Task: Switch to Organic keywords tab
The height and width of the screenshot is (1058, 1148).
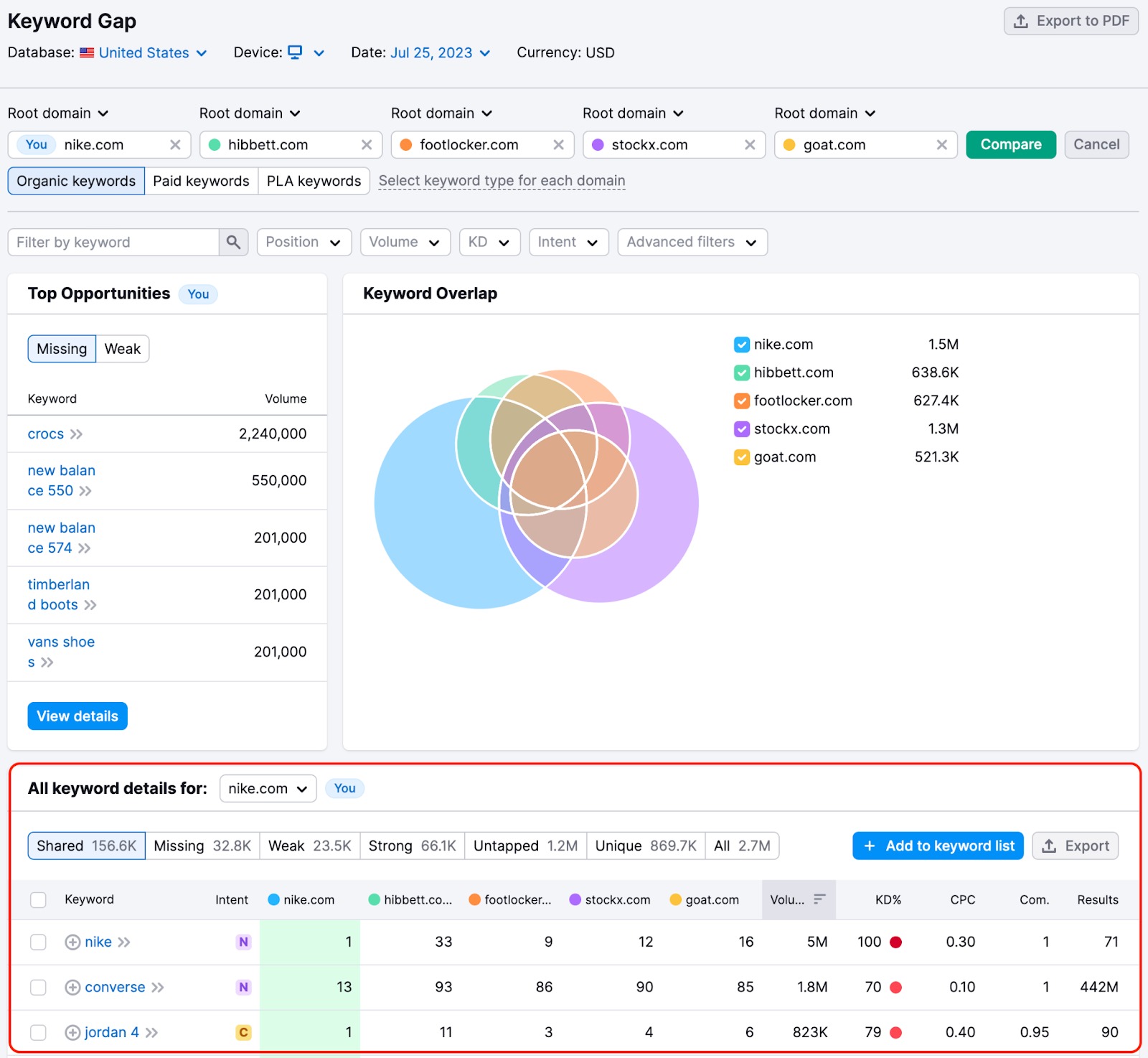Action: (76, 181)
